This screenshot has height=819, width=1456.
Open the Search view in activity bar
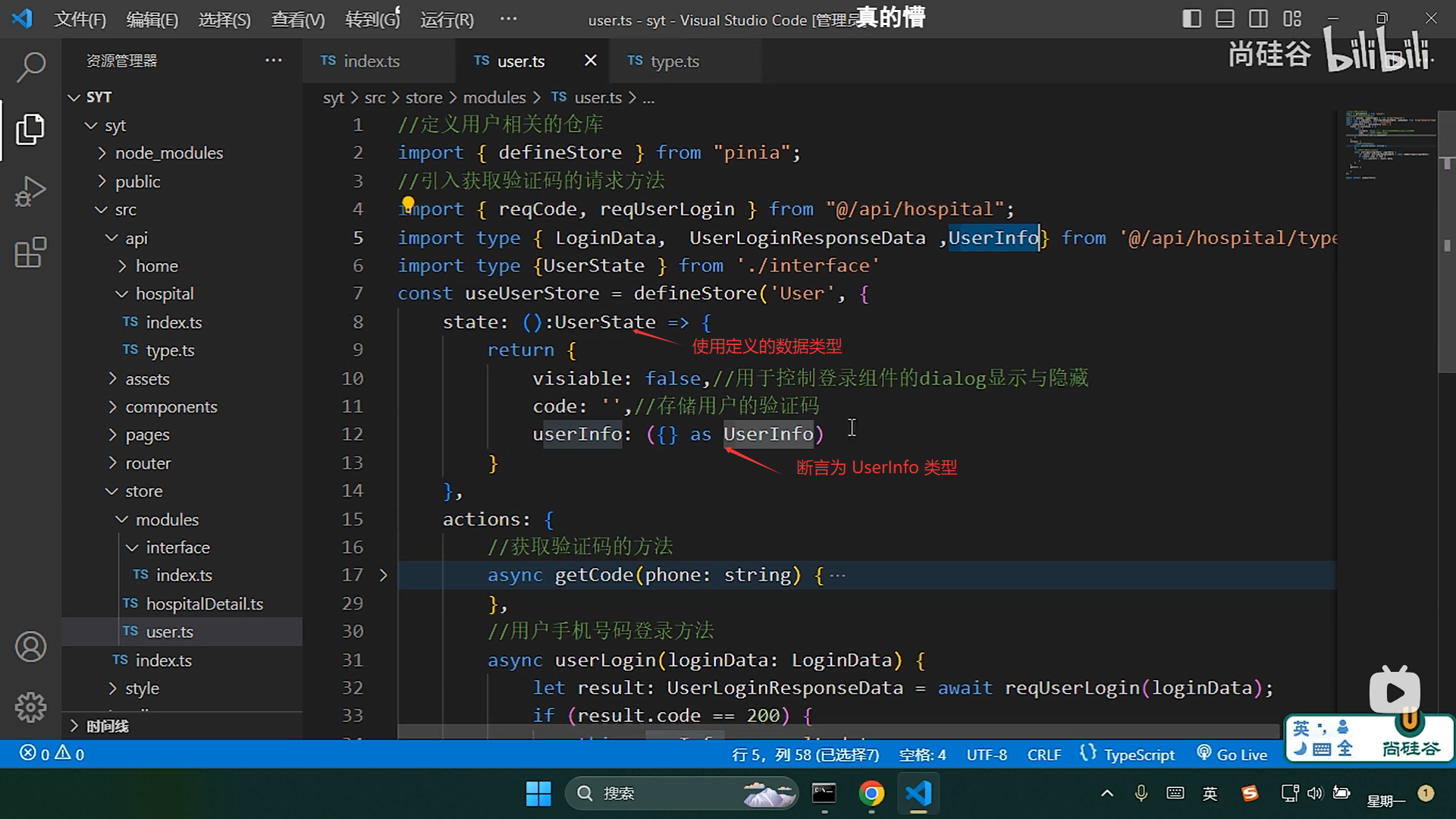point(30,67)
